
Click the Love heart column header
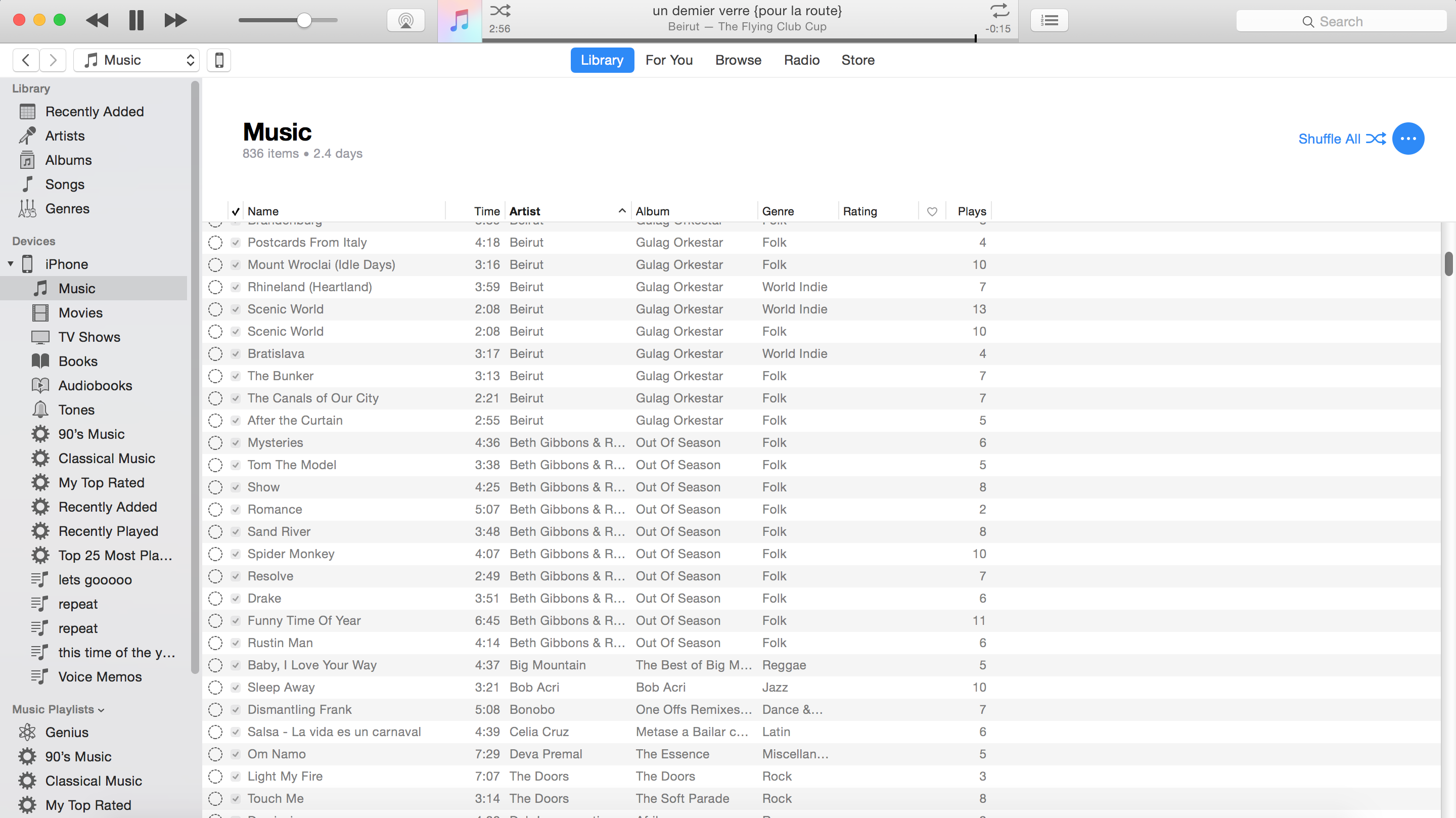click(x=932, y=211)
